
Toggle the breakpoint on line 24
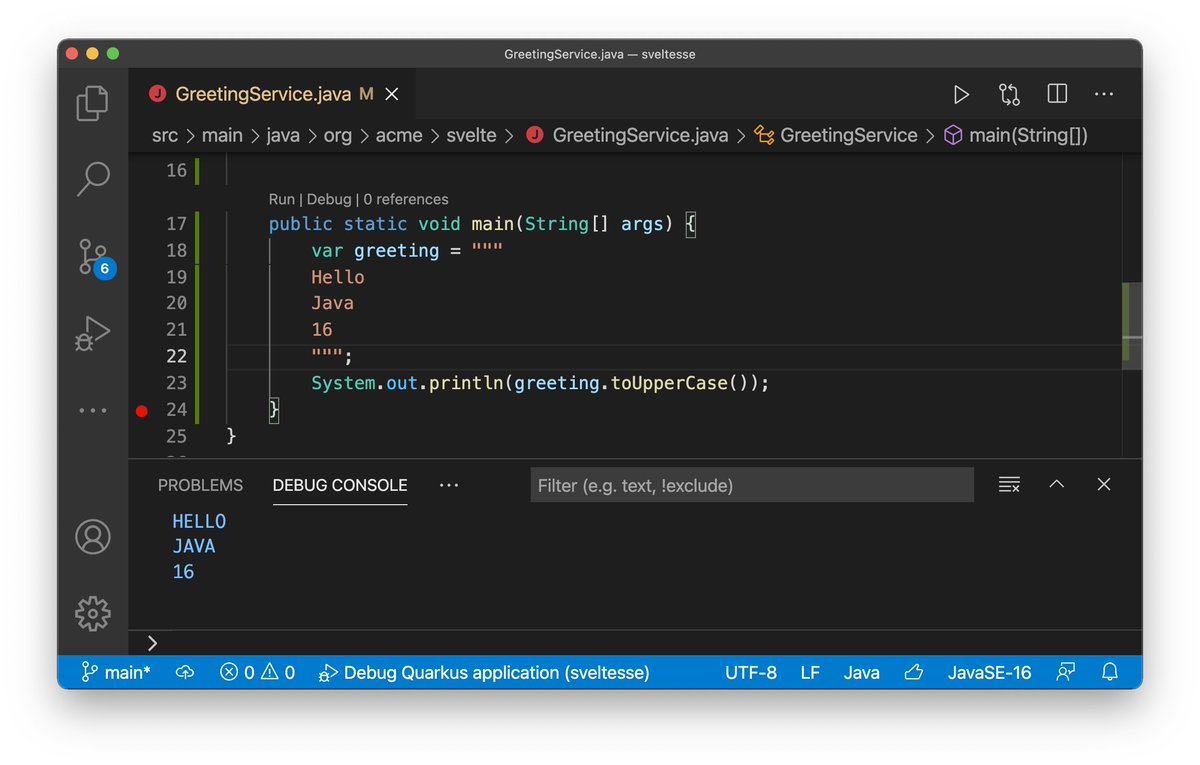click(141, 410)
